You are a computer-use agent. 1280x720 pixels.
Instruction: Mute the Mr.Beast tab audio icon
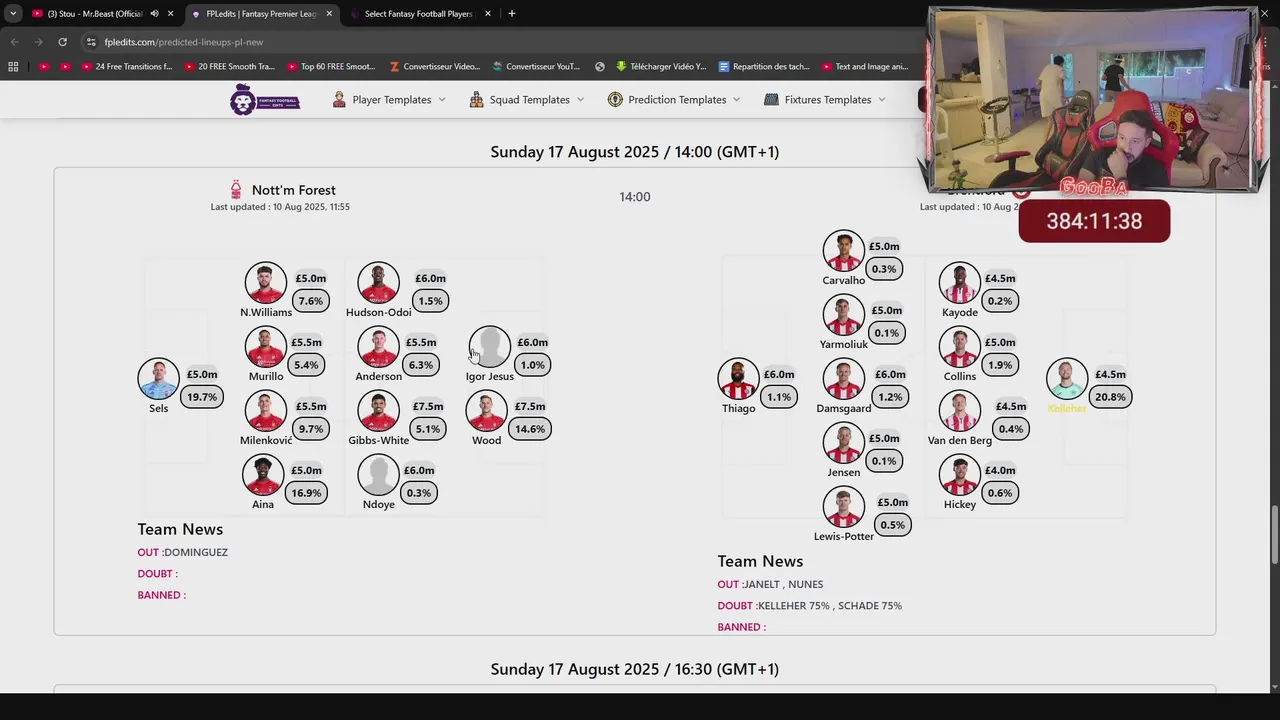point(154,14)
